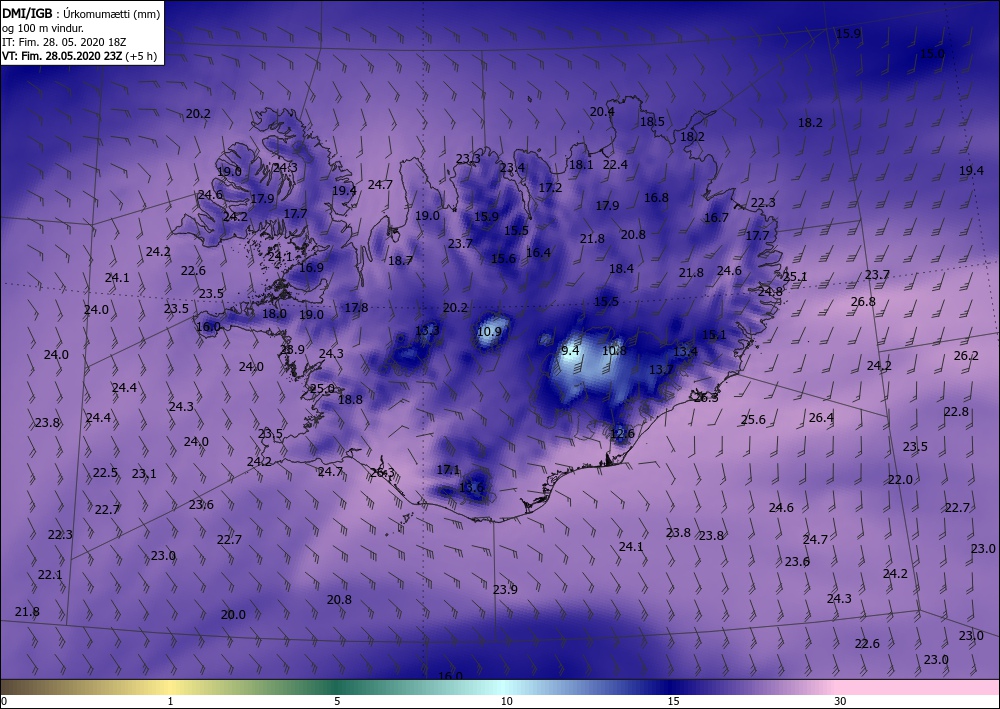The image size is (1000, 709).
Task: Click the value "13.6" near the south coast
Action: [x=472, y=488]
